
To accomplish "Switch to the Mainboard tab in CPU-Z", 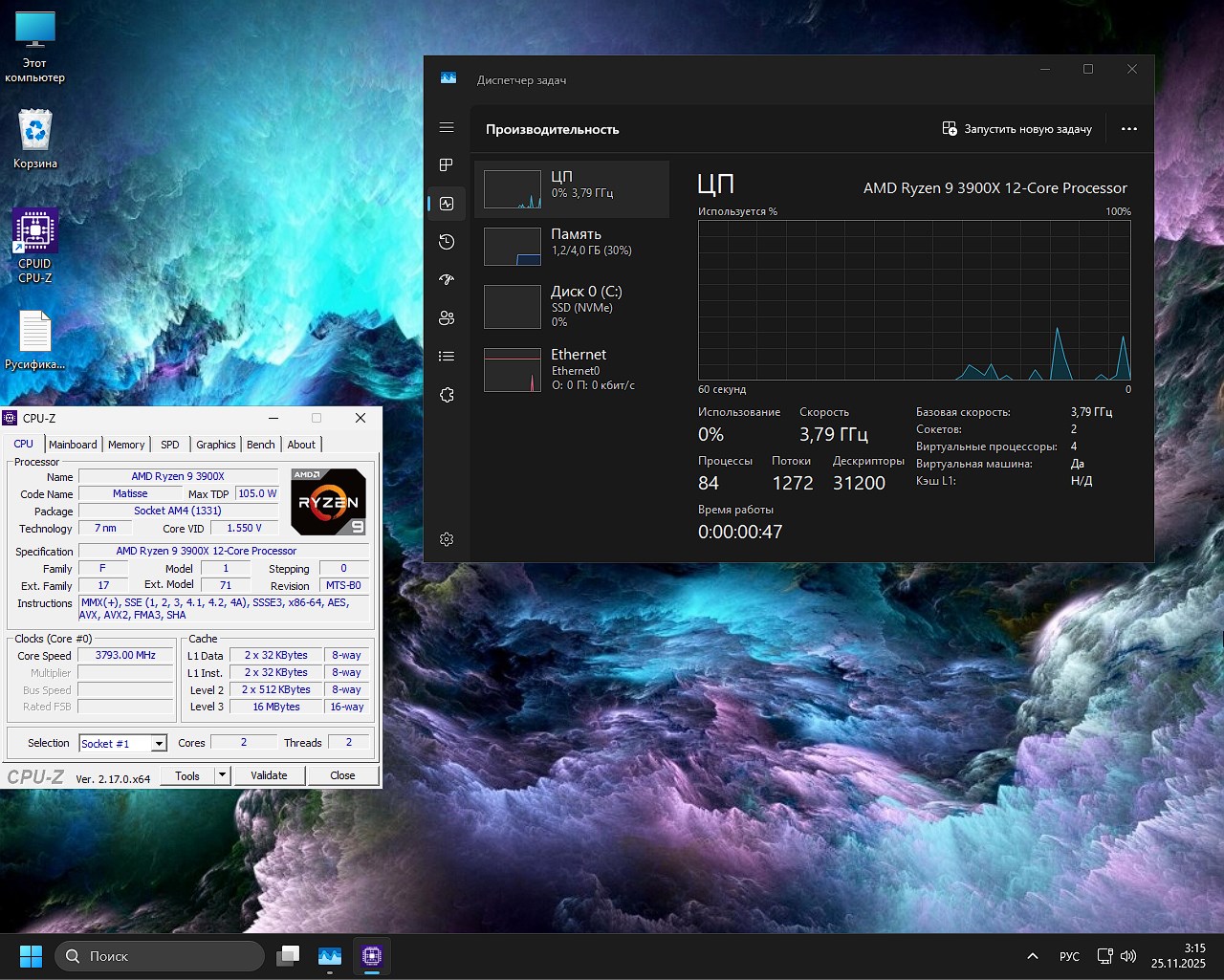I will click(x=73, y=444).
